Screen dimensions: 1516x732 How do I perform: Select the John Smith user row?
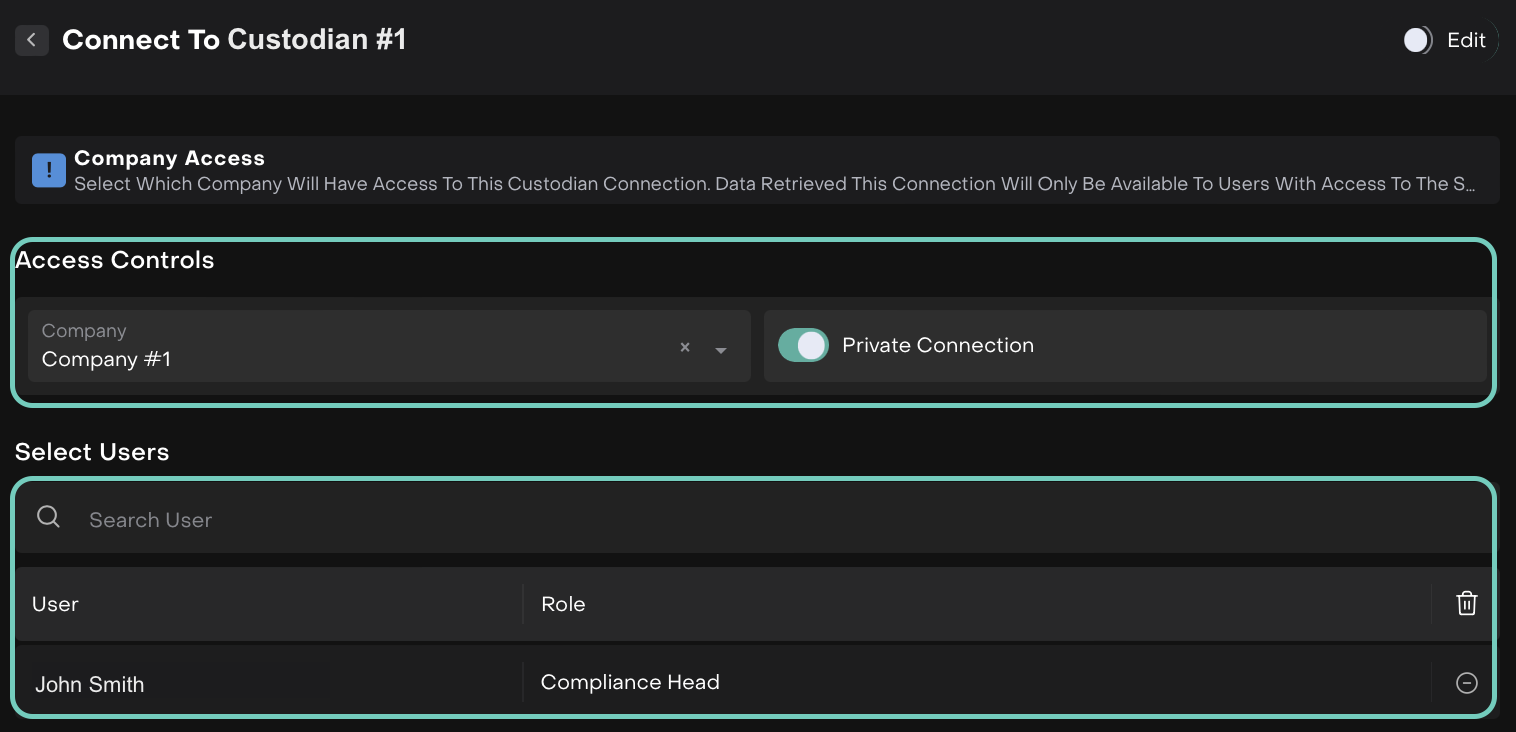[x=90, y=685]
